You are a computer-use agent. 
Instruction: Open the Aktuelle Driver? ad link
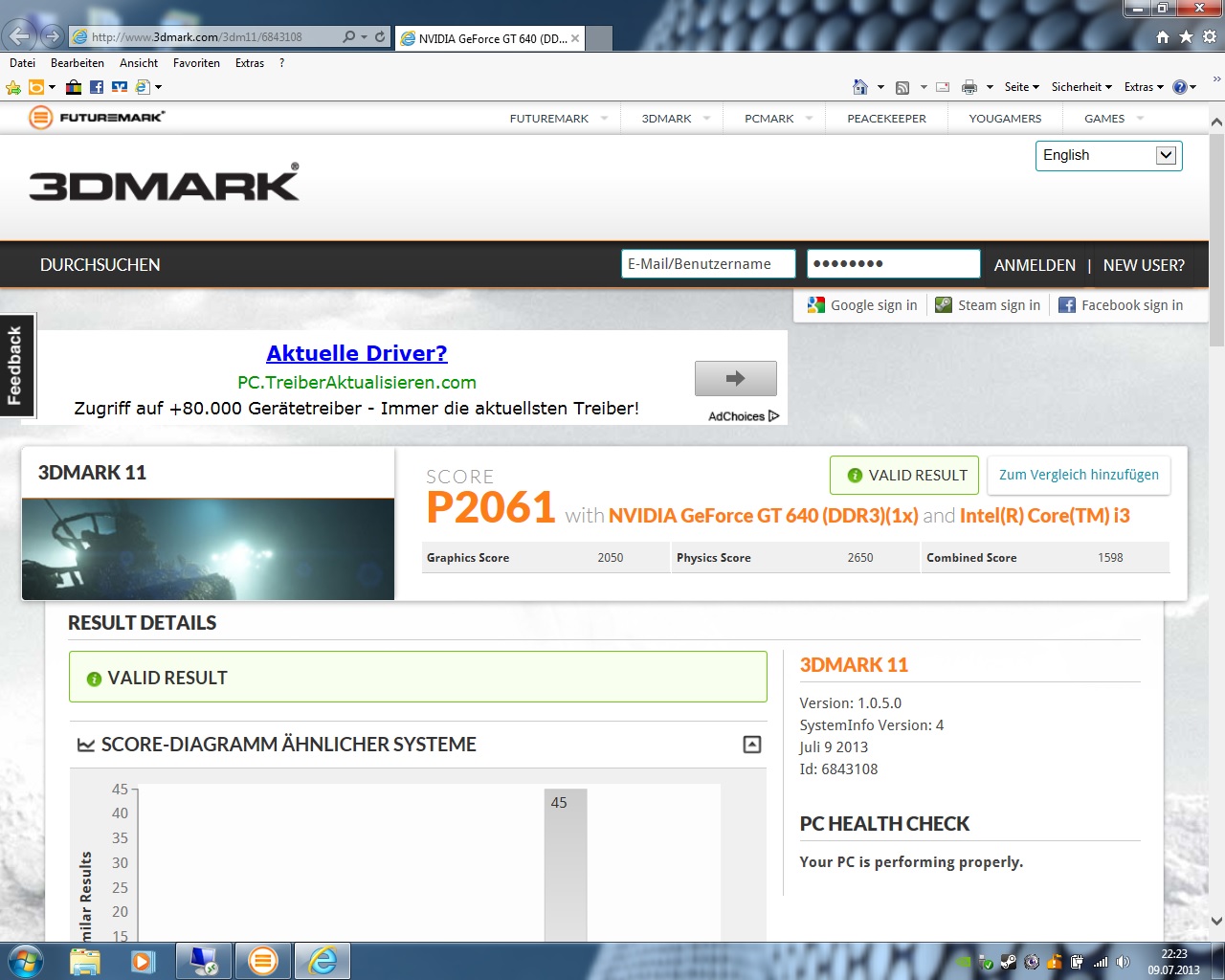point(356,353)
